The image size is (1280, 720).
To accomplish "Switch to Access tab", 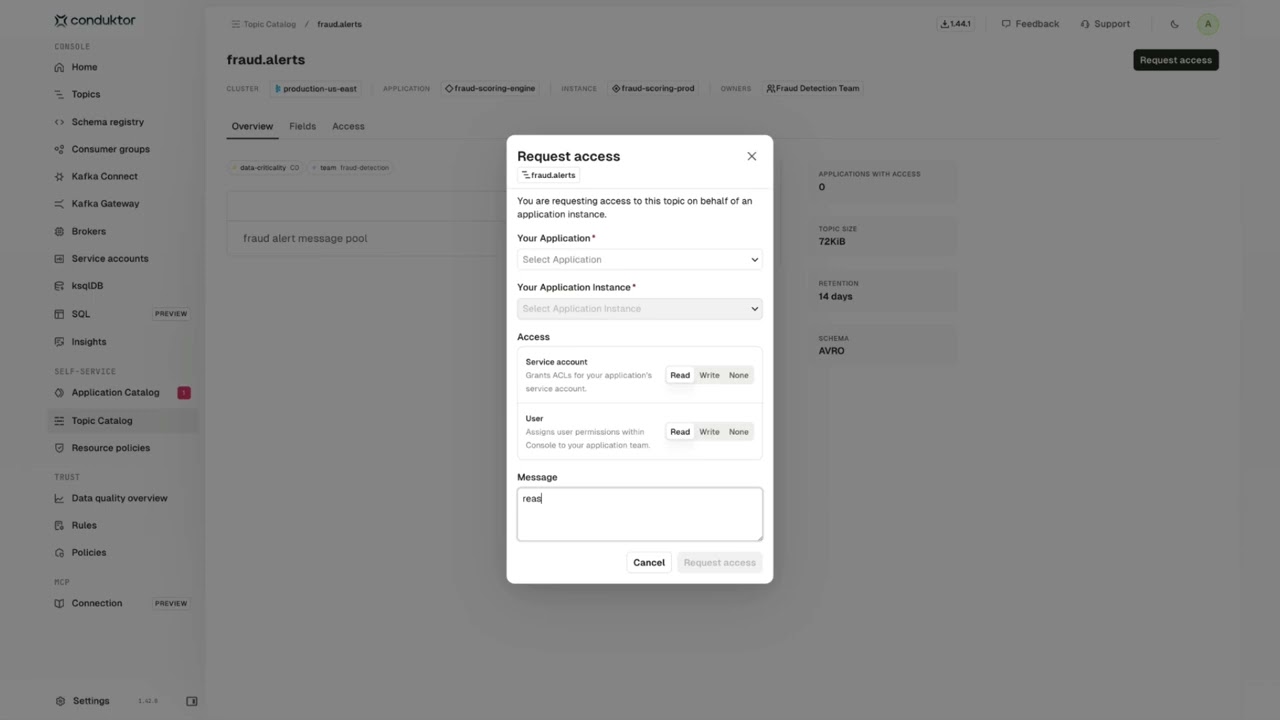I will (348, 126).
